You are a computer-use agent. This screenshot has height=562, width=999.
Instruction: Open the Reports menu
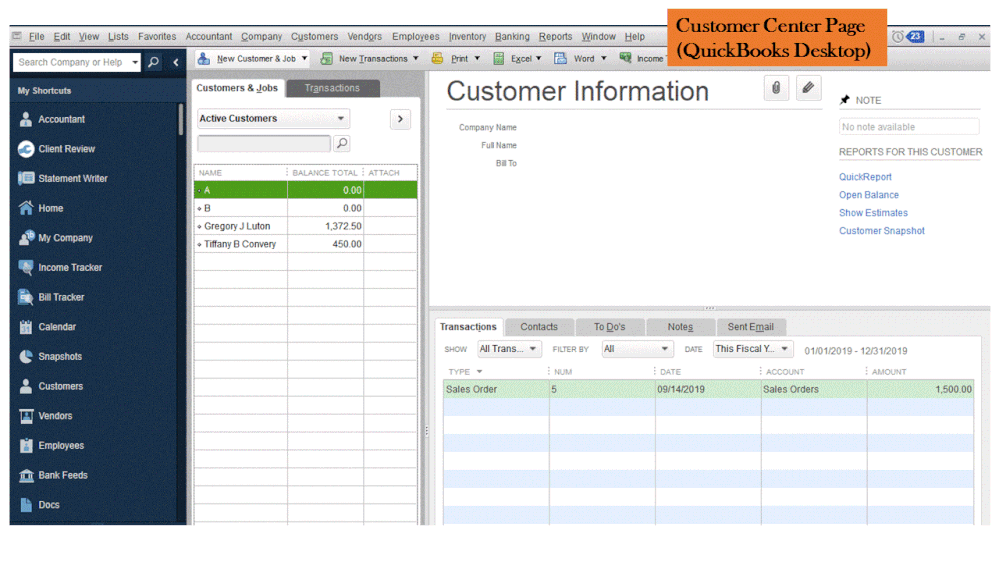pyautogui.click(x=555, y=36)
